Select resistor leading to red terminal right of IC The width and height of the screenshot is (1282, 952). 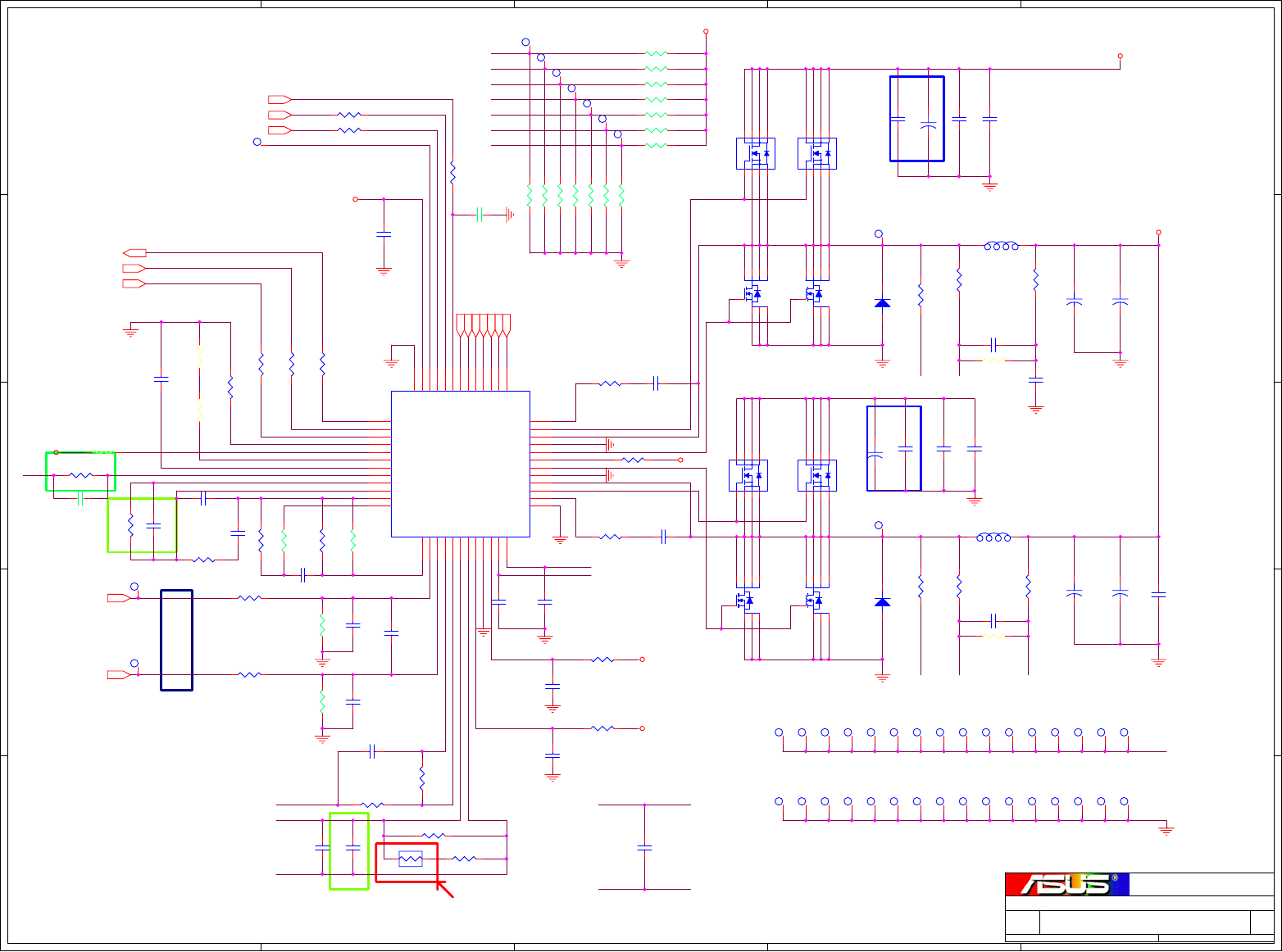[634, 460]
